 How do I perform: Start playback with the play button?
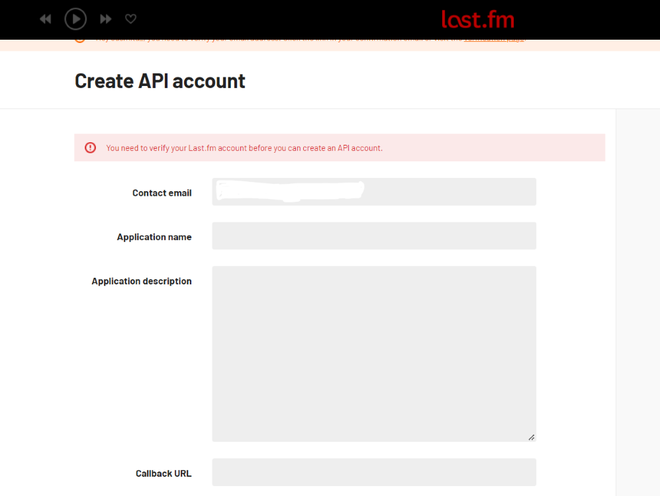(75, 19)
